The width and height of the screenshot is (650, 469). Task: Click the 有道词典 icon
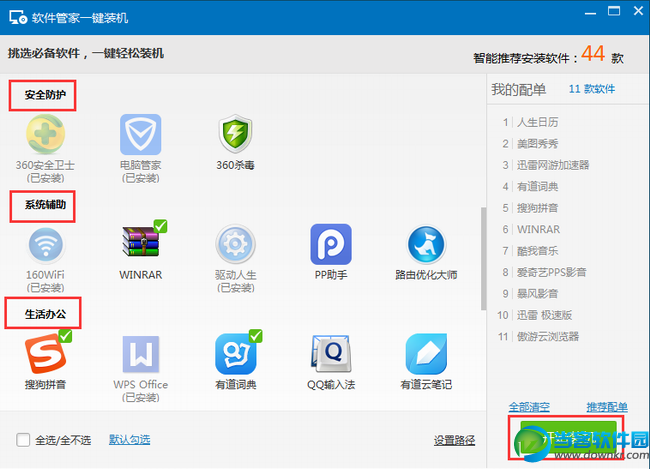pos(235,354)
